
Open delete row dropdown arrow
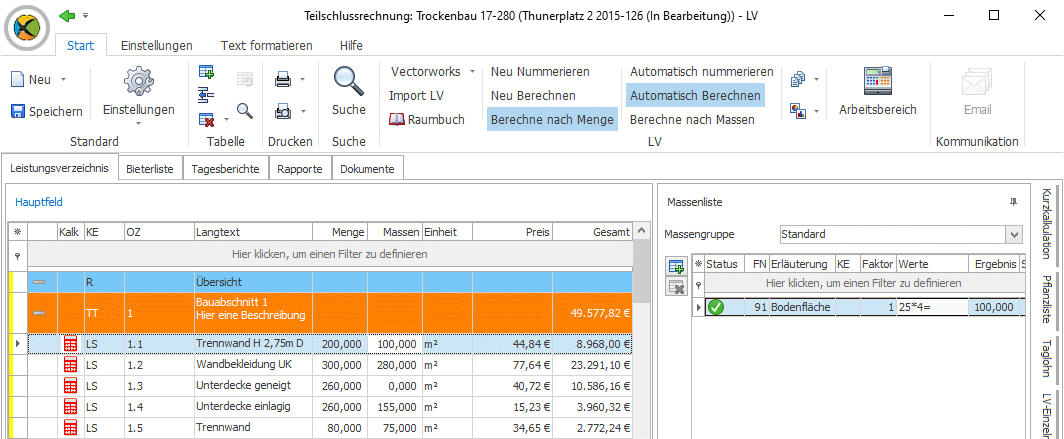226,119
